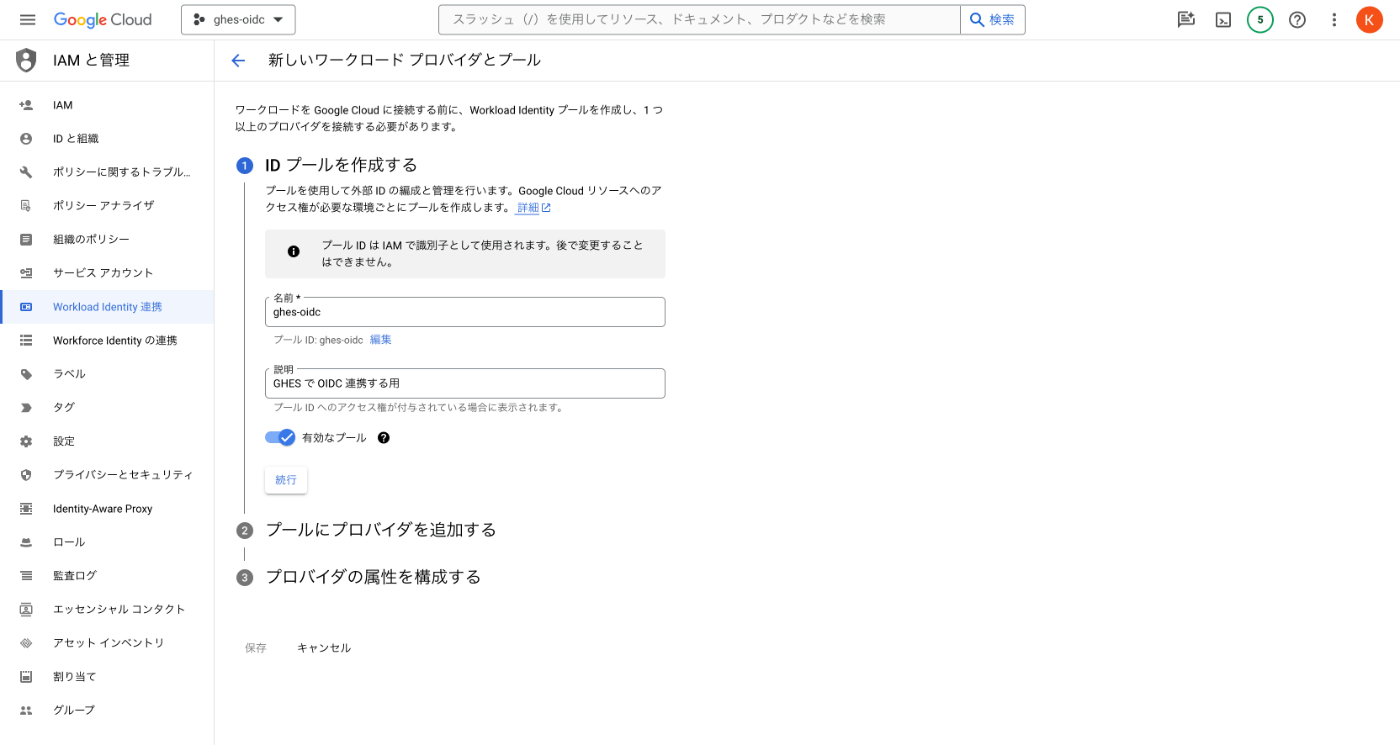
Task: Click the グループ people icon
Action: (26, 710)
